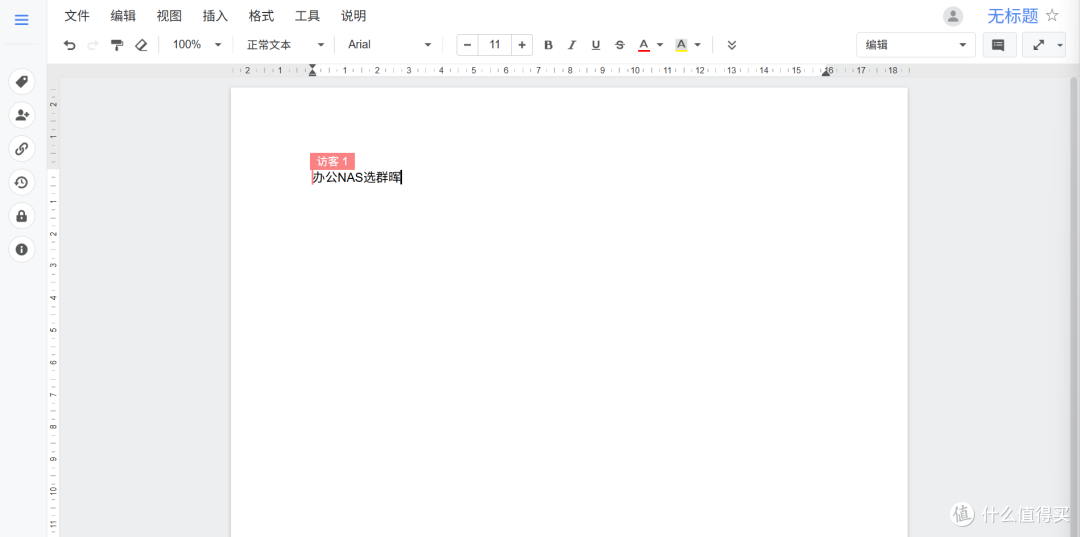Viewport: 1080px width, 537px height.
Task: Click the font size field showing 11
Action: (495, 45)
